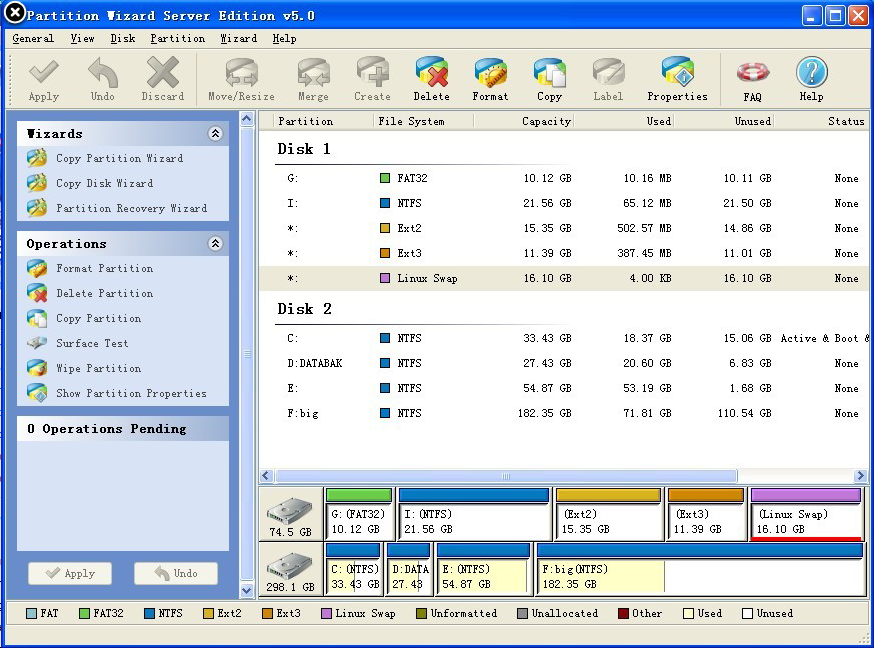Screen dimensions: 874x648
Task: Open Properties from the toolbar
Action: pyautogui.click(x=677, y=80)
